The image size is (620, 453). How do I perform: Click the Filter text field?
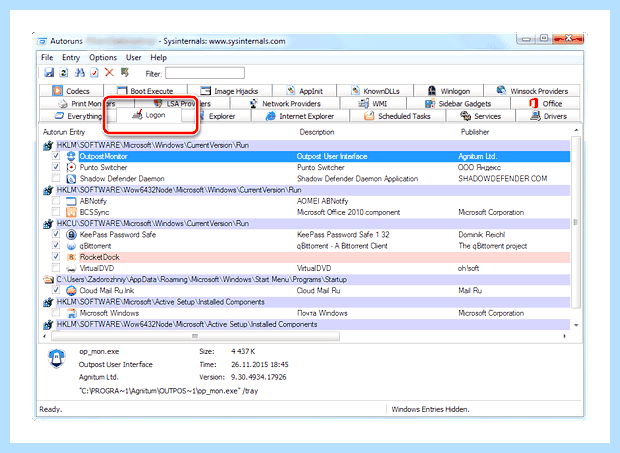pyautogui.click(x=205, y=73)
